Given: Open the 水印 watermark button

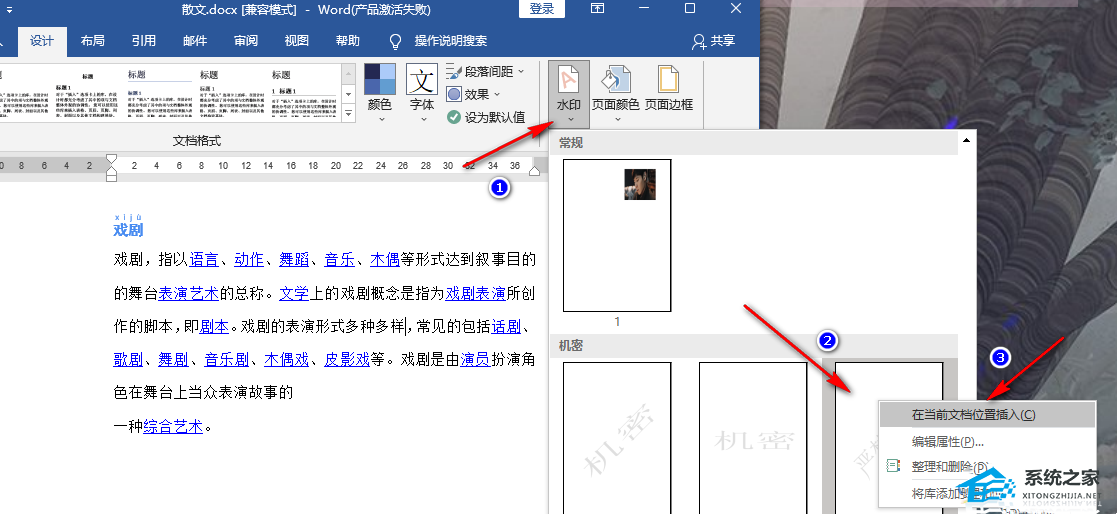Looking at the screenshot, I should (568, 91).
